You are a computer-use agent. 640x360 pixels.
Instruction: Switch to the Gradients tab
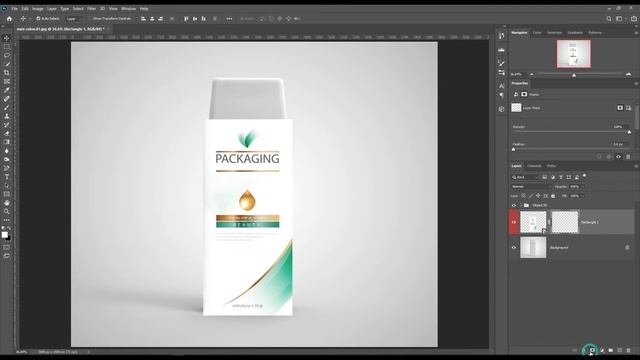(x=575, y=33)
